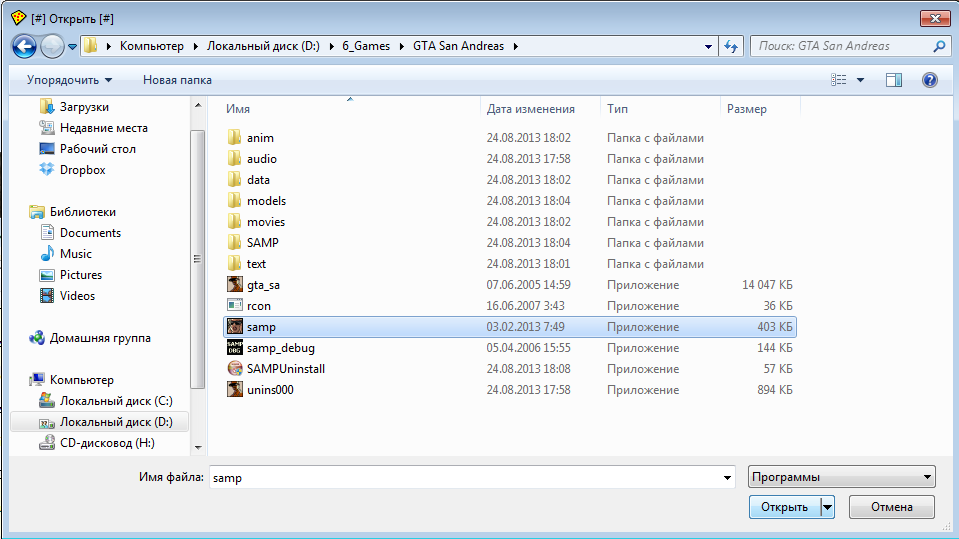Screen dimensions: 959x539
Task: Sort the list by the Имя column header
Action: coord(238,109)
